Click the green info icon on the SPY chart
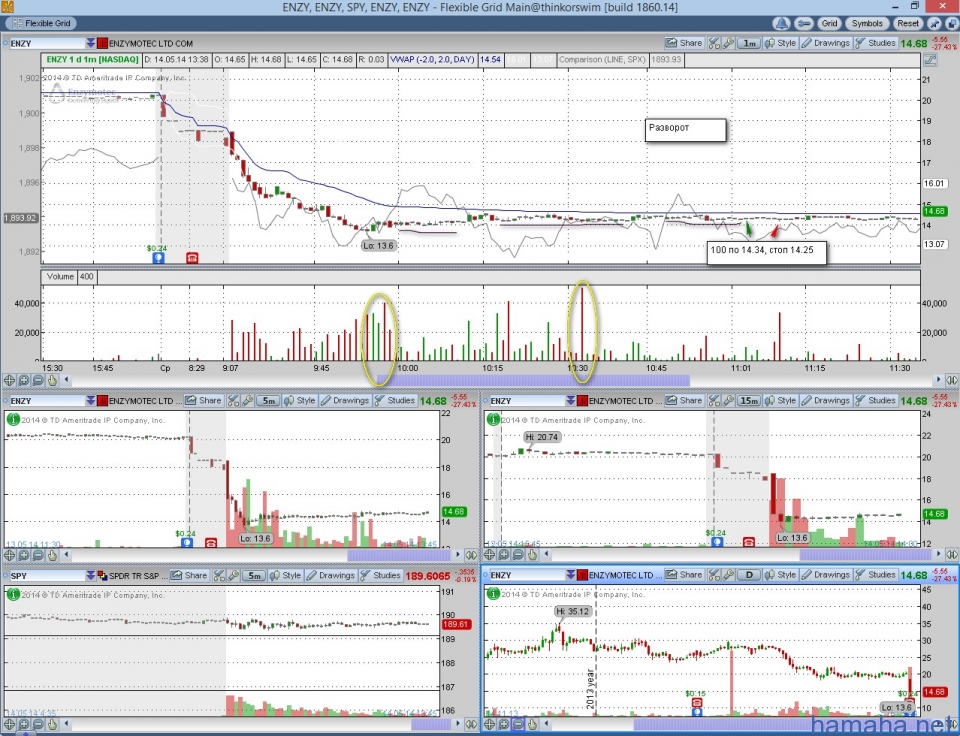 click(x=13, y=595)
